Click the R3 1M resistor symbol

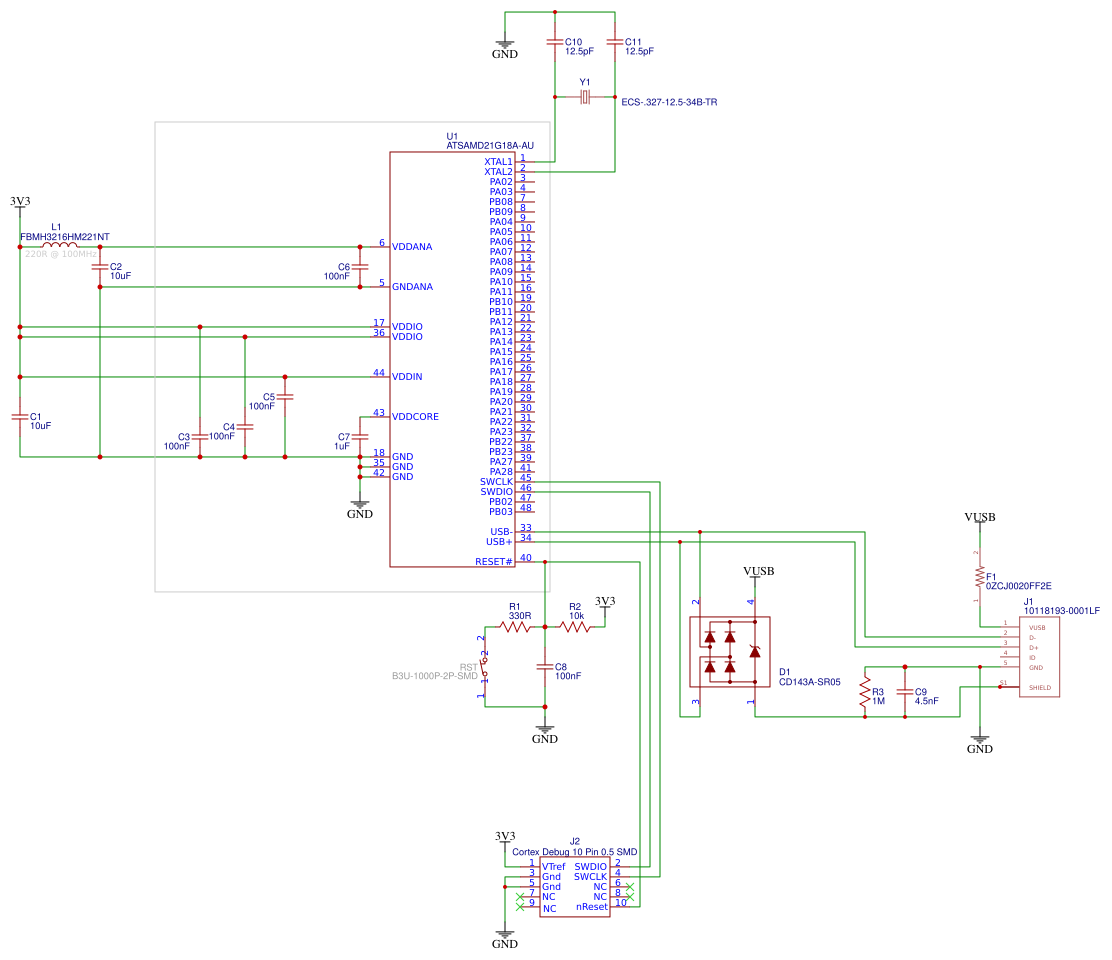pyautogui.click(x=864, y=692)
